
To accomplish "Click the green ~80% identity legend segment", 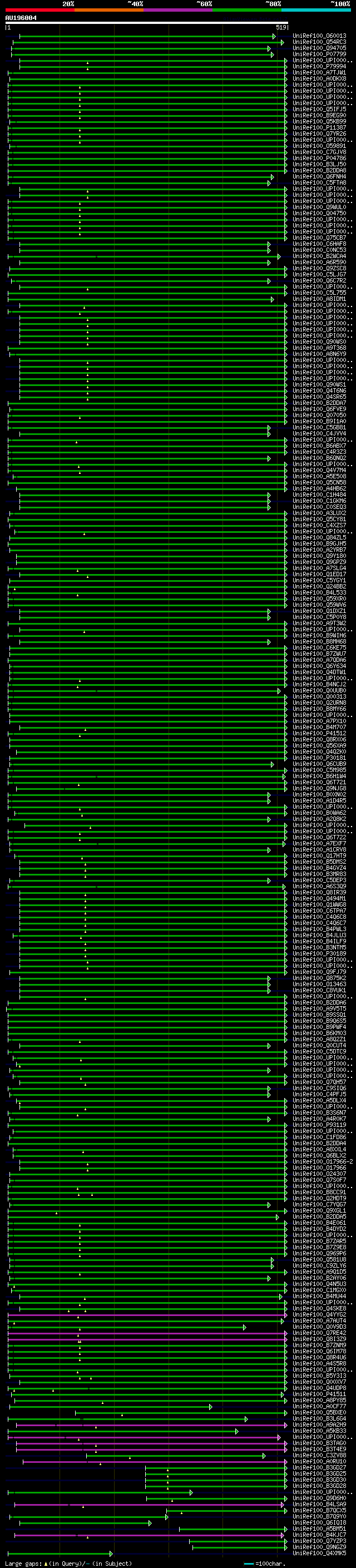I will coord(247,10).
